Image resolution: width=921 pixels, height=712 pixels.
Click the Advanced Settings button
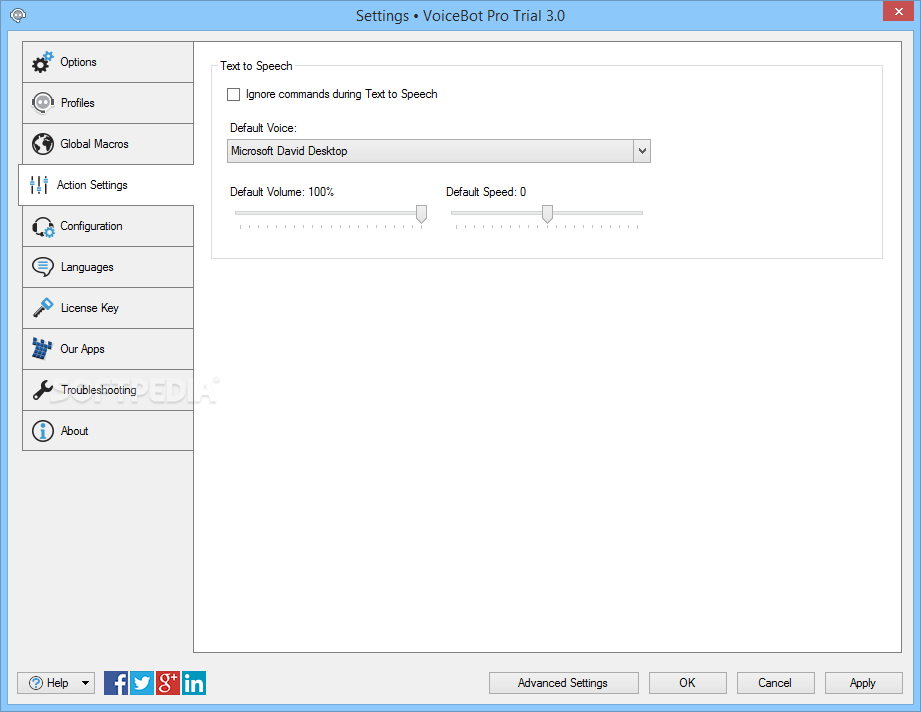pos(563,683)
